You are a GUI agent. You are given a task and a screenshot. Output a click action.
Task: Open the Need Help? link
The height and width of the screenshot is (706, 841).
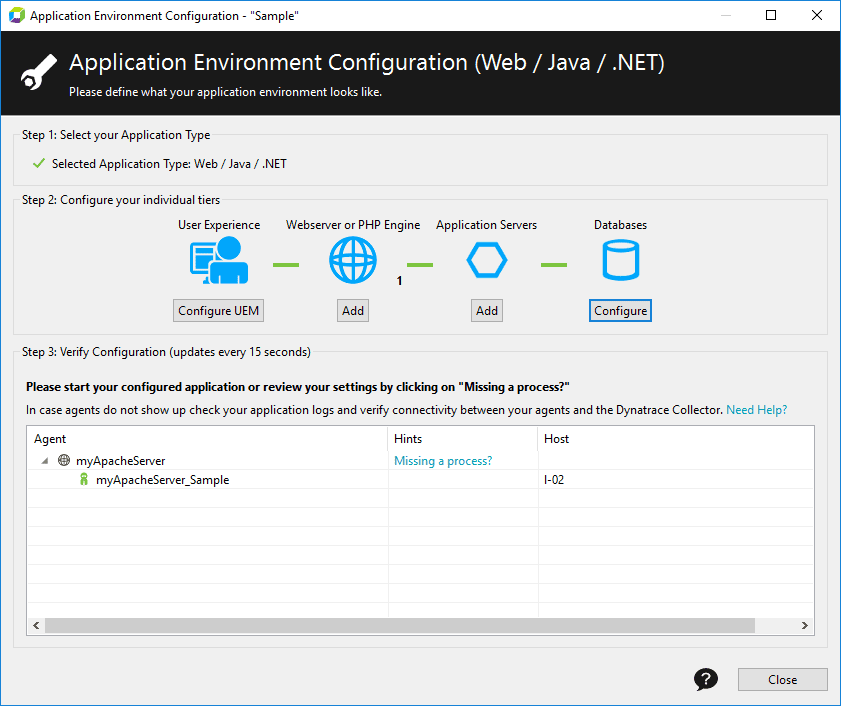[756, 410]
